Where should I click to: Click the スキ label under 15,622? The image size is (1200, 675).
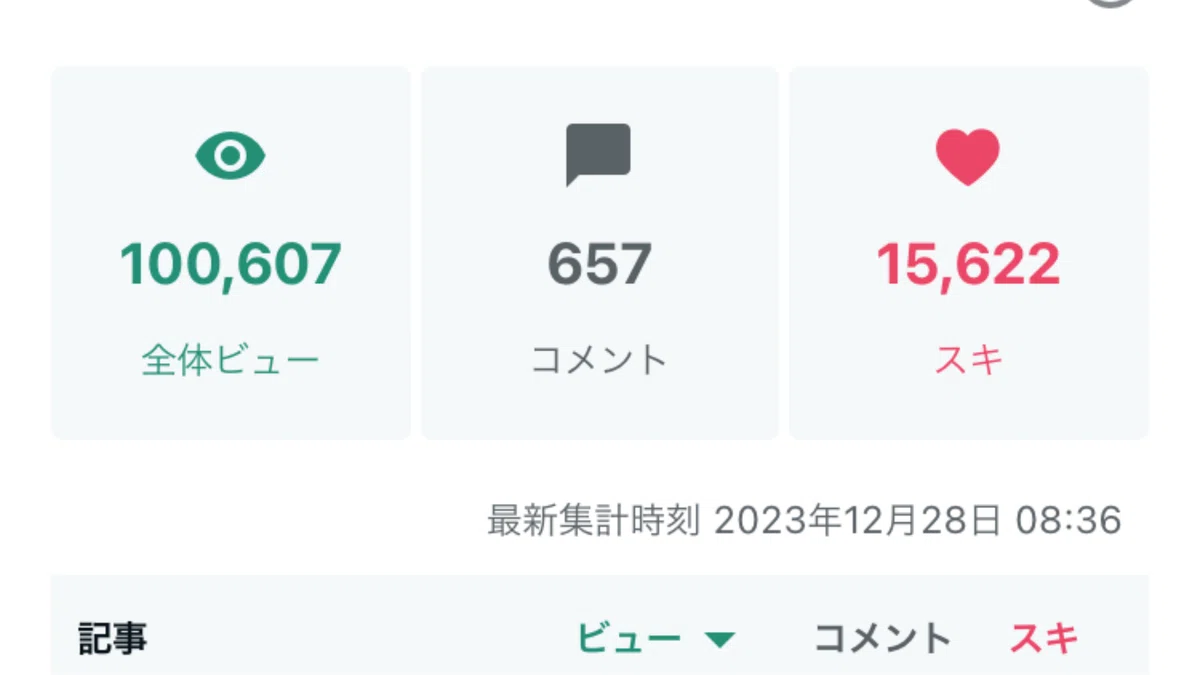(968, 360)
